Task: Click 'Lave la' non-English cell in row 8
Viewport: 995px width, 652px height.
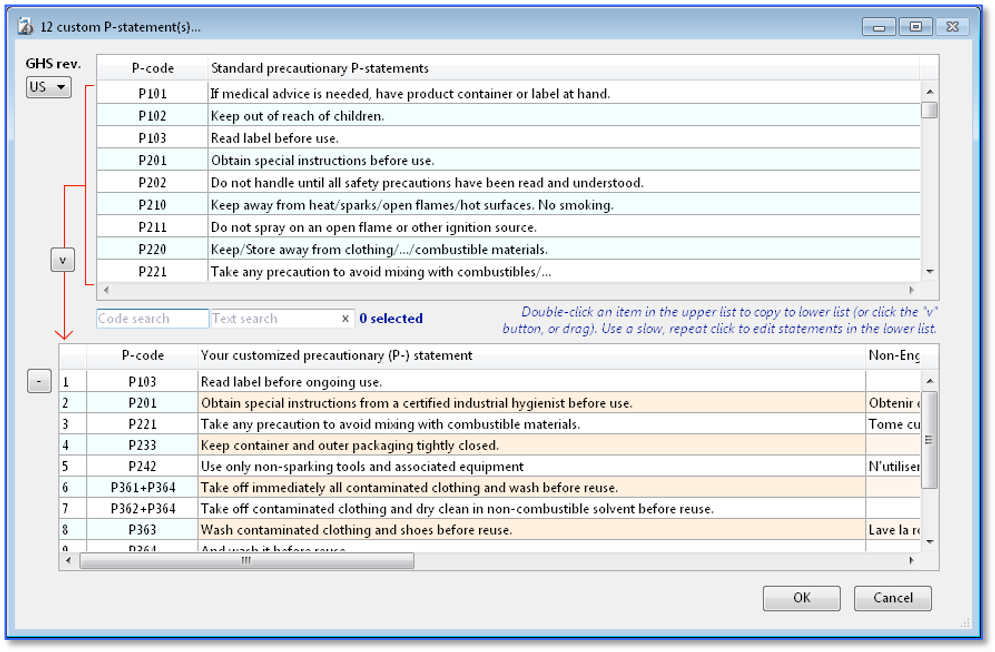Action: [893, 529]
